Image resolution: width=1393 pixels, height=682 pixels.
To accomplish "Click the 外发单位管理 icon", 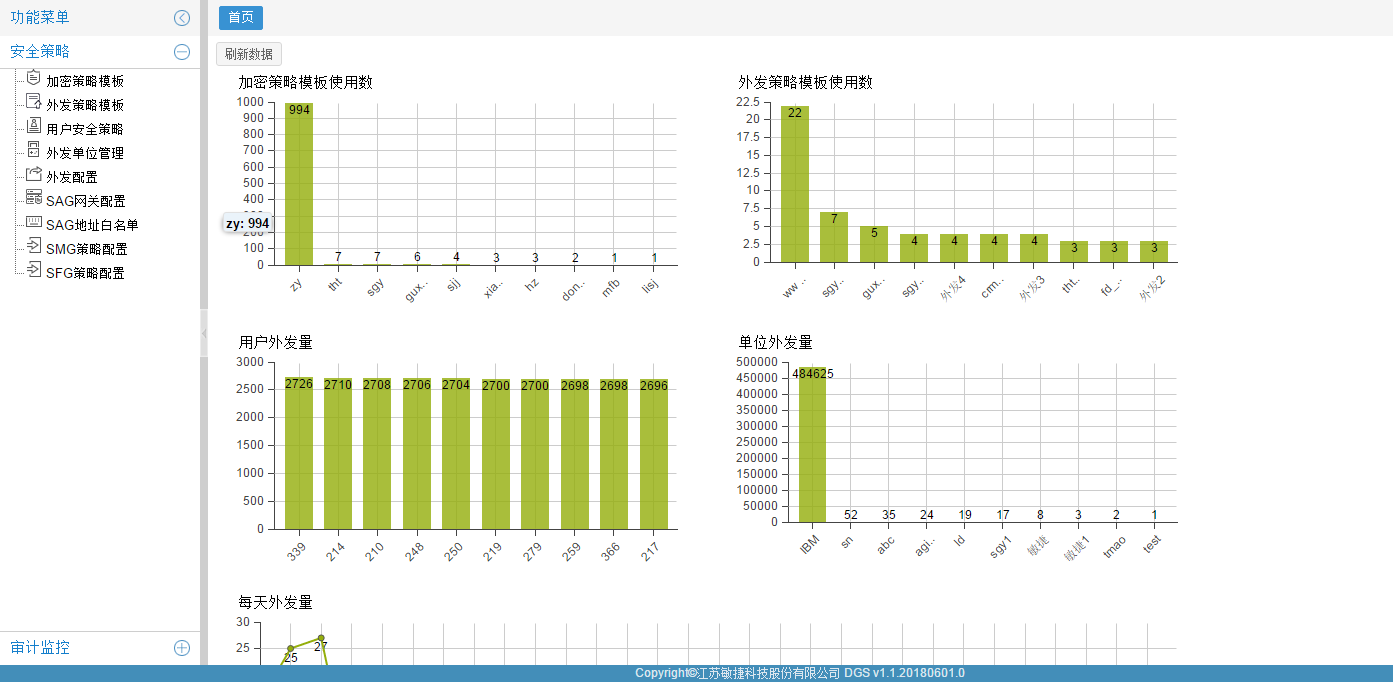I will pos(34,151).
